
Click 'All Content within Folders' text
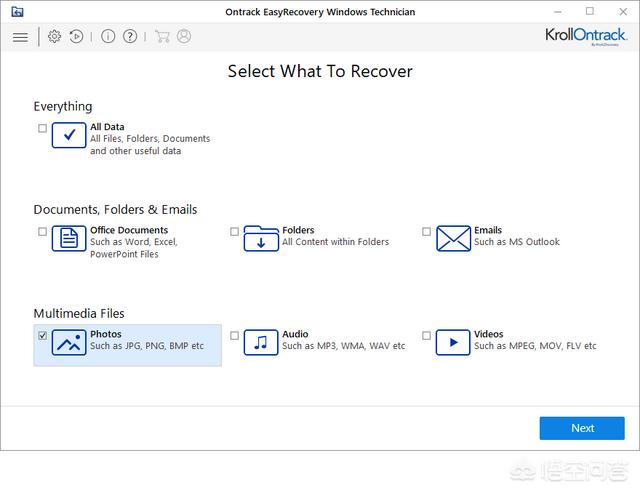pos(336,242)
